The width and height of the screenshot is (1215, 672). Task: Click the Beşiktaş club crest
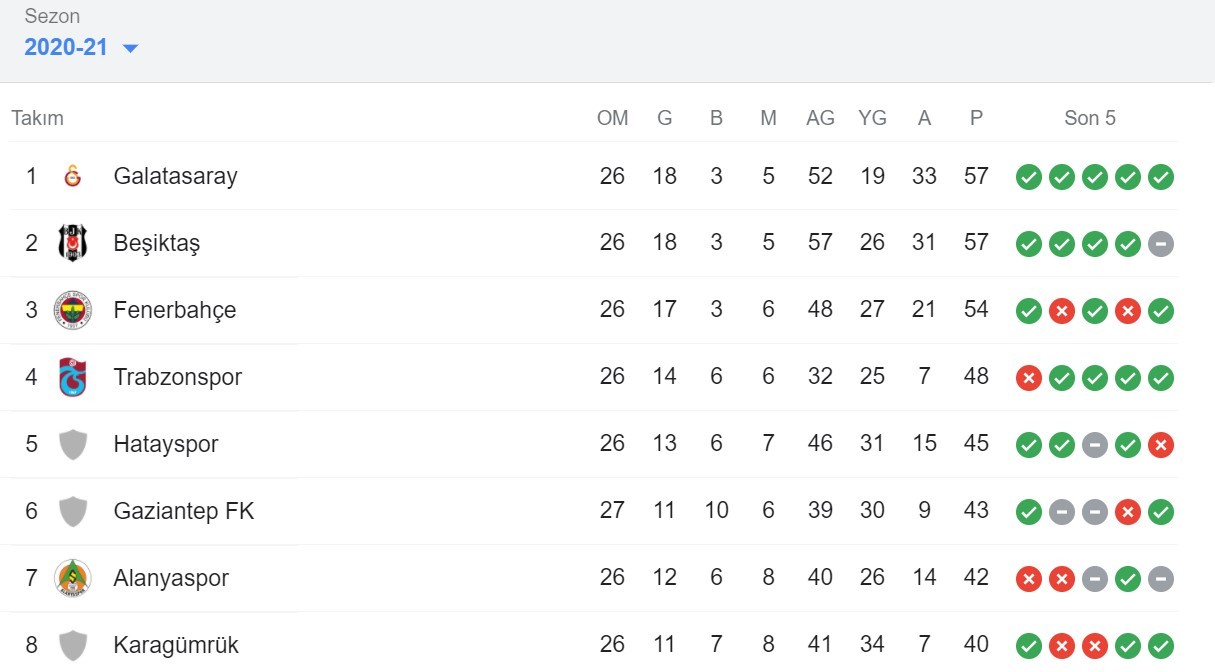[73, 243]
